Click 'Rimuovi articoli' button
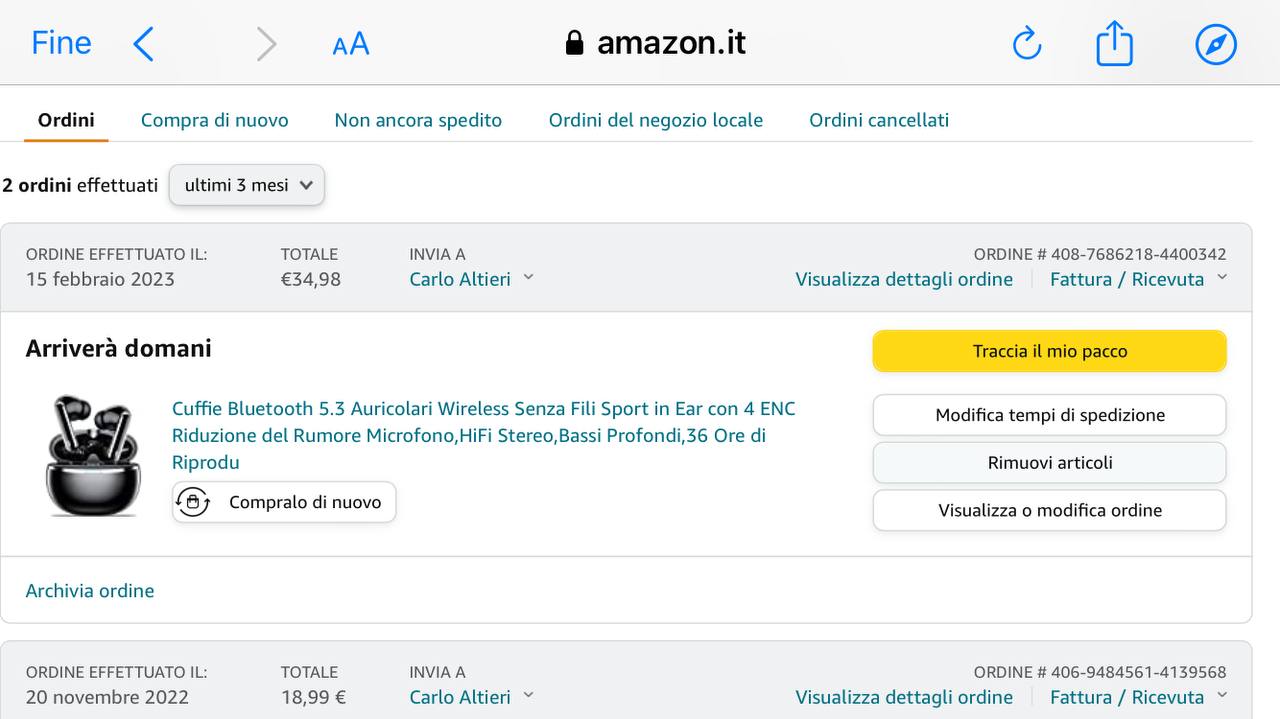The height and width of the screenshot is (719, 1280). 1049,463
